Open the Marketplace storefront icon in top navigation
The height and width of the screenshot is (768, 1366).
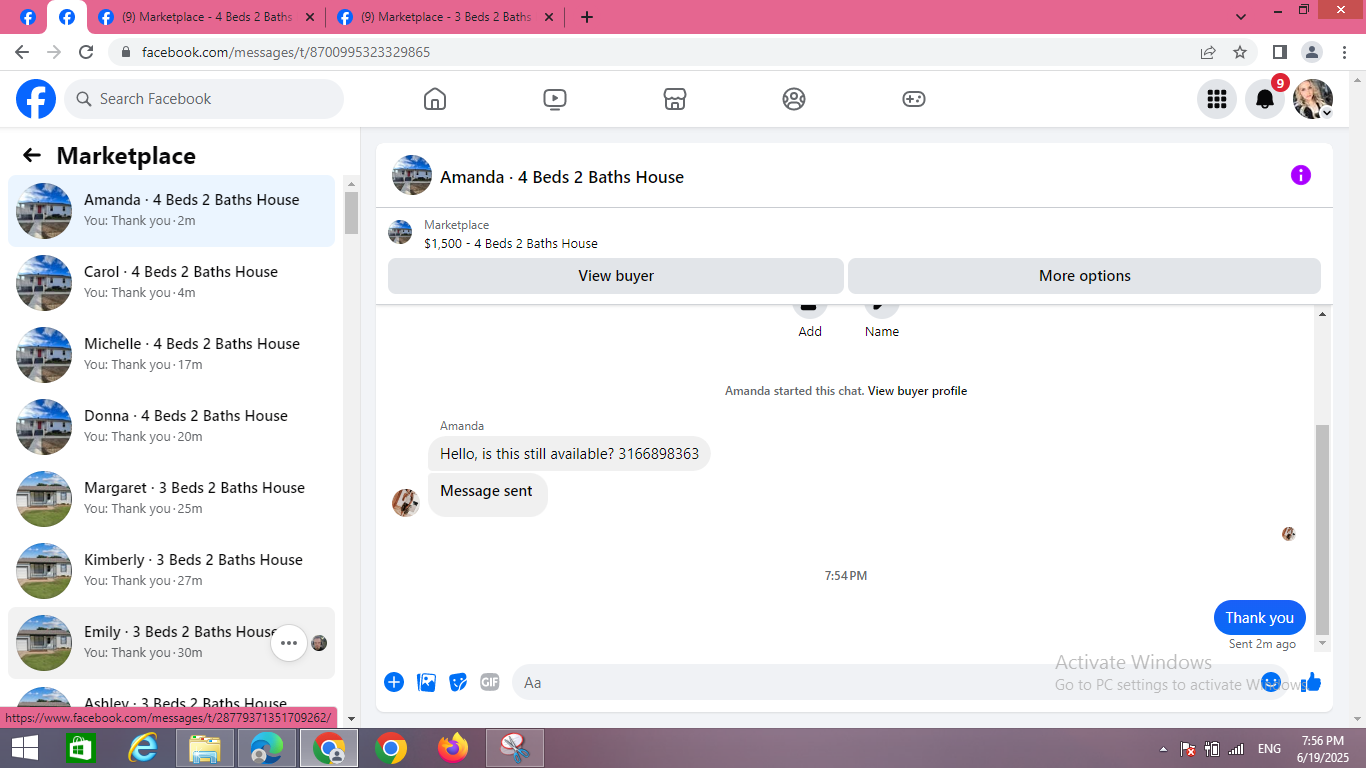[x=675, y=99]
